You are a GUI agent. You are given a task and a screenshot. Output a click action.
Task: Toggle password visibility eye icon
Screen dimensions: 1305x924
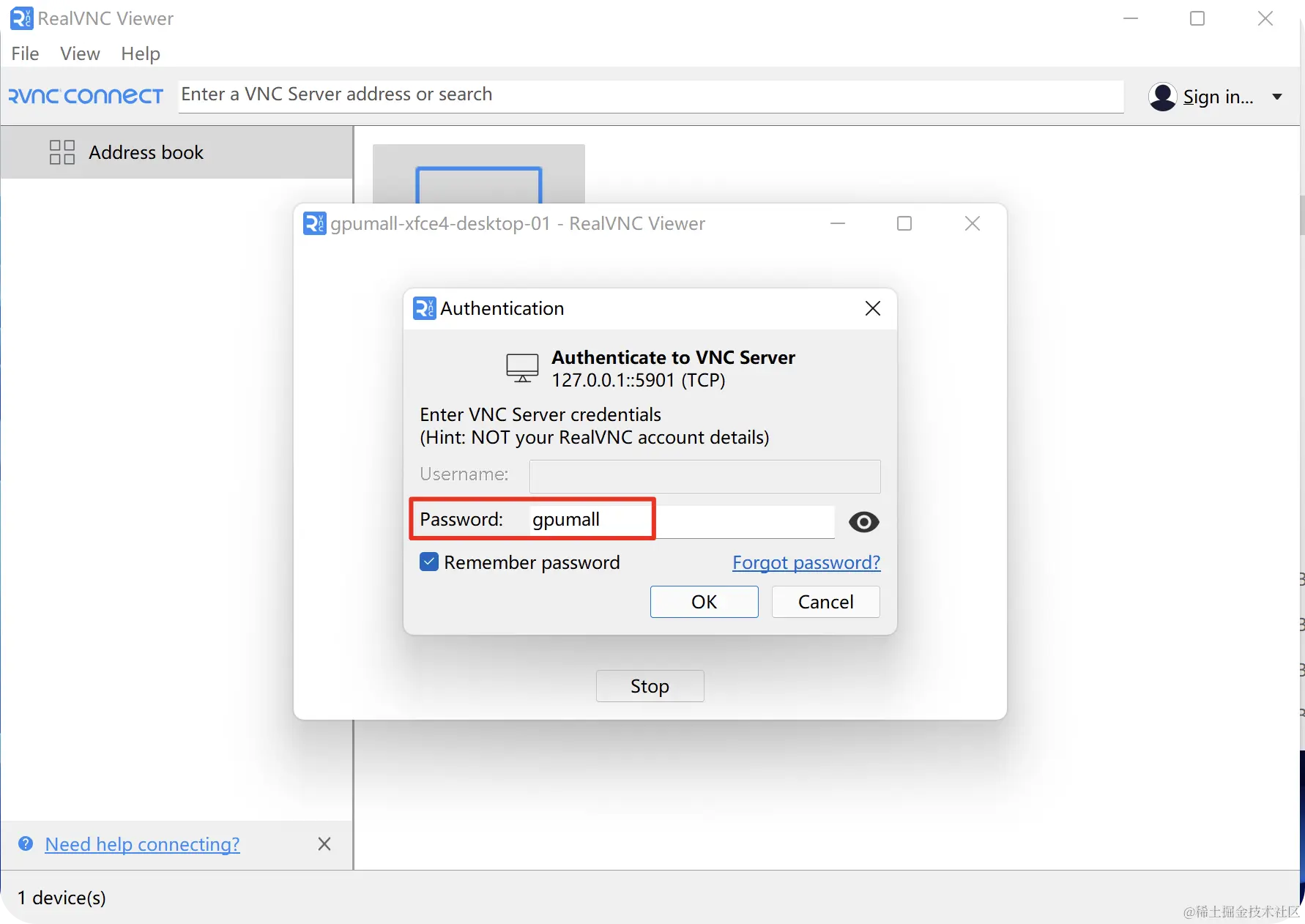tap(864, 522)
